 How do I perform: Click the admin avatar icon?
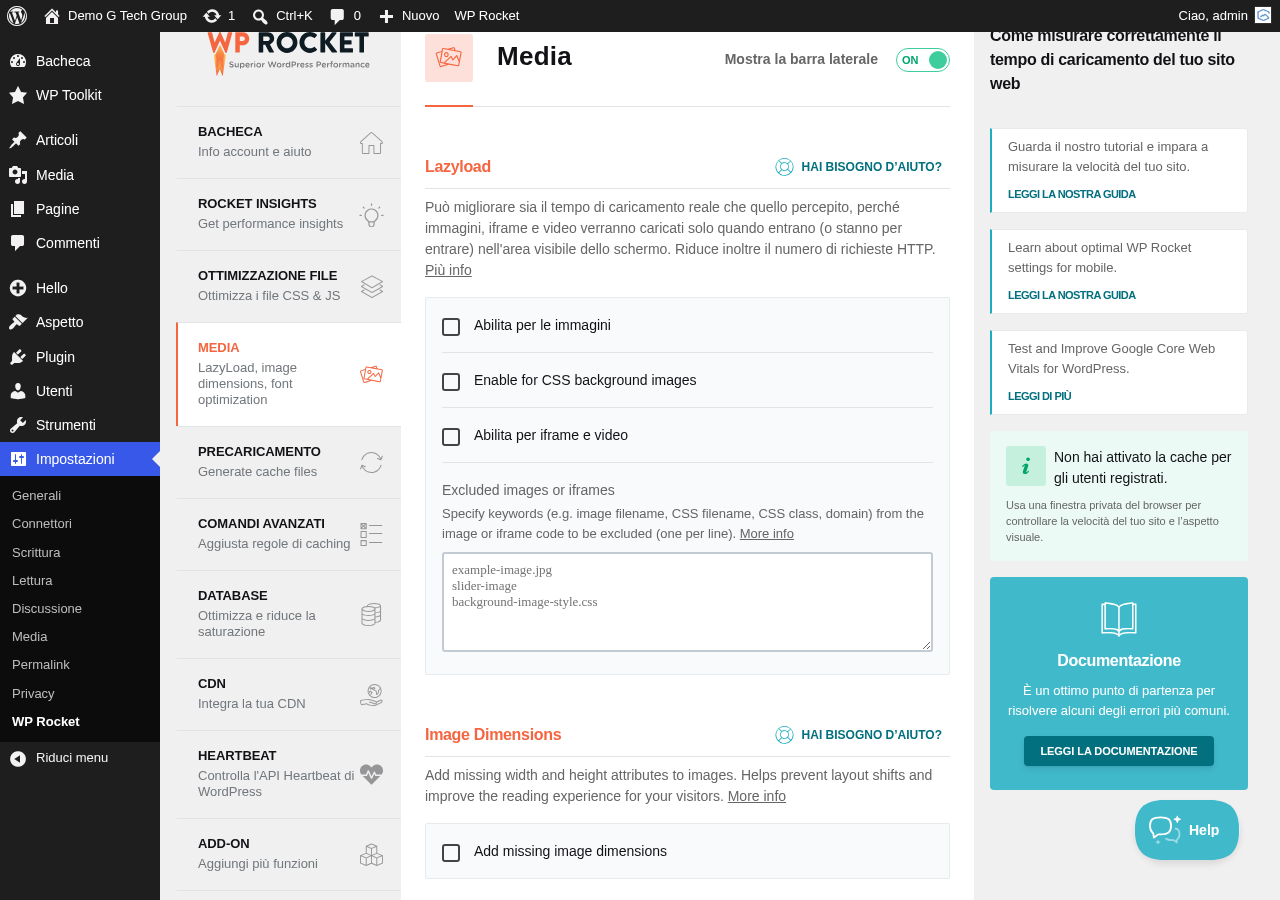click(x=1263, y=15)
